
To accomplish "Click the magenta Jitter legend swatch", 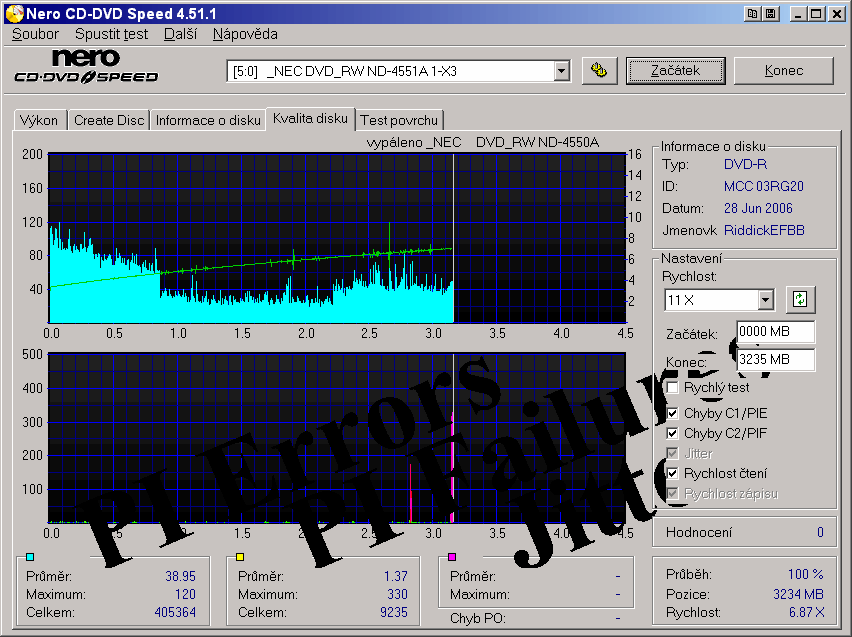I will coord(452,557).
